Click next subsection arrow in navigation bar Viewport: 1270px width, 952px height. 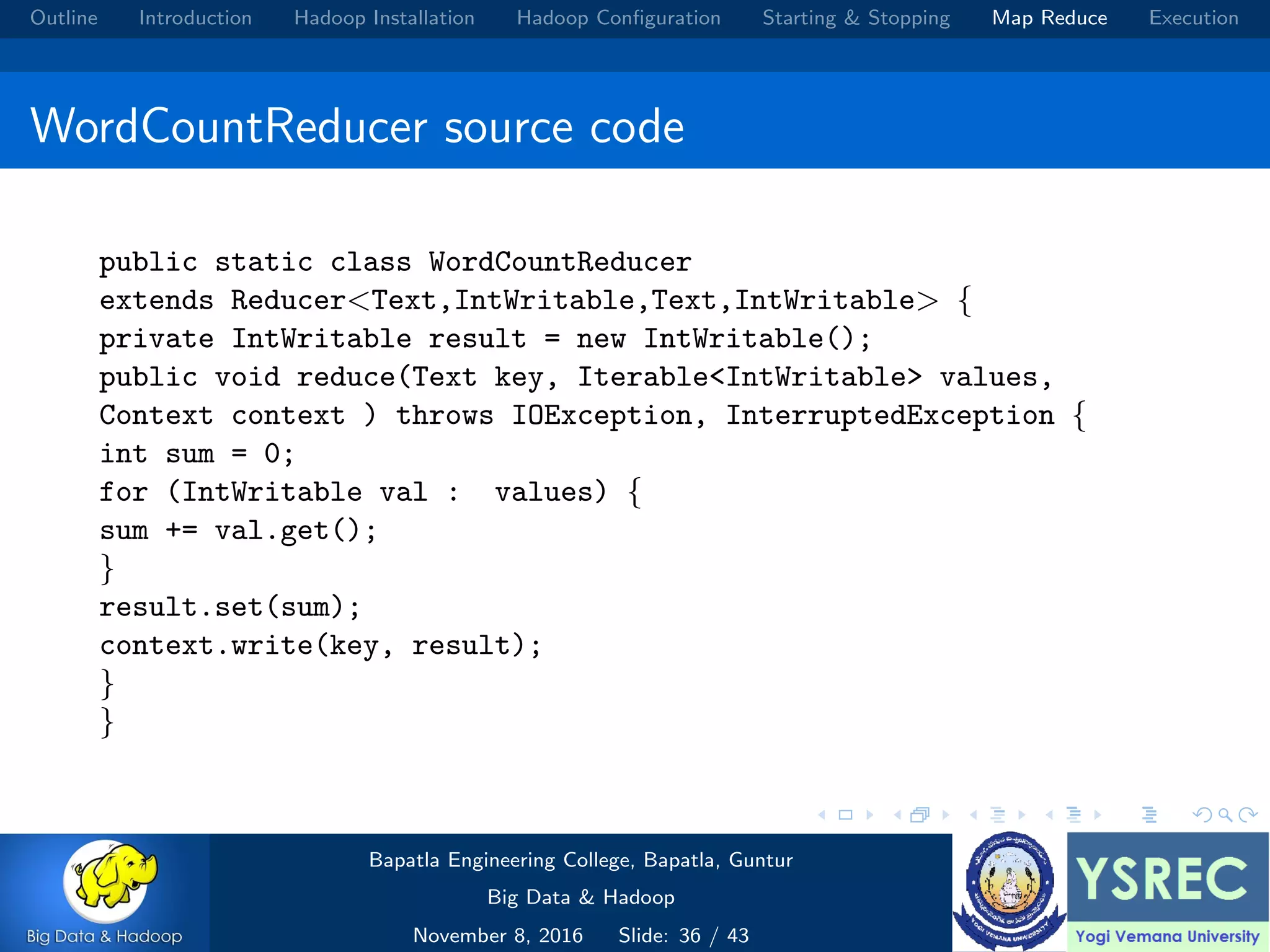pyautogui.click(x=1022, y=815)
